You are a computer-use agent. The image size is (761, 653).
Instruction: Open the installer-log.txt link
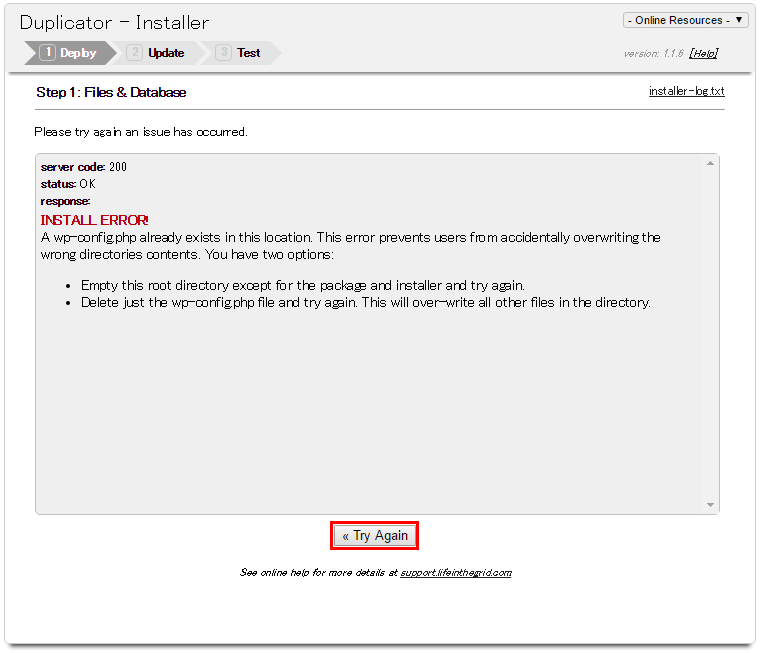tap(686, 91)
